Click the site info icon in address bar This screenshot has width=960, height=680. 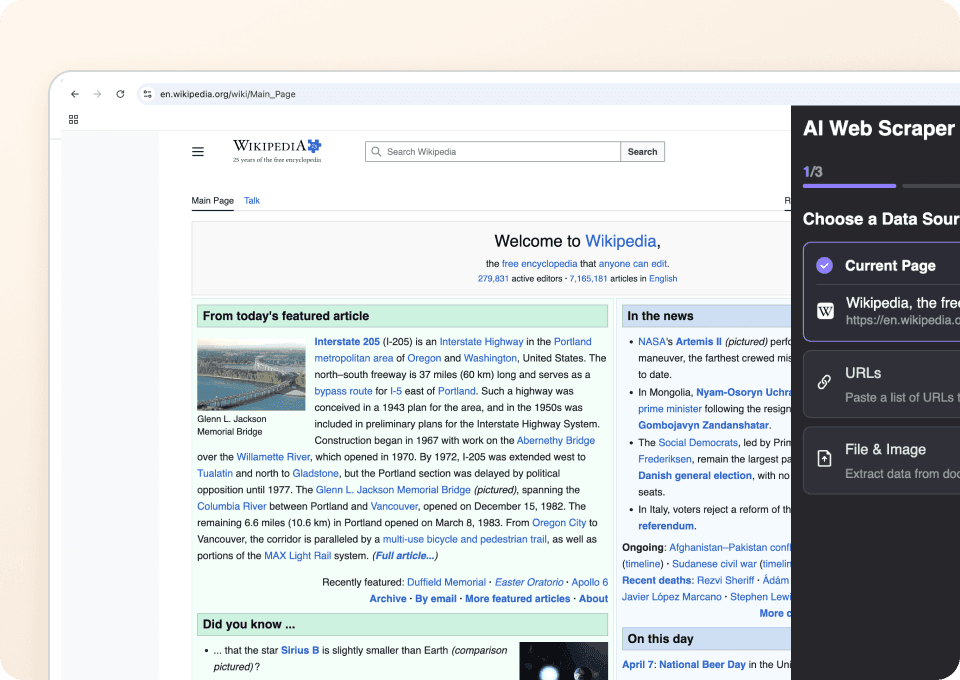coord(148,94)
